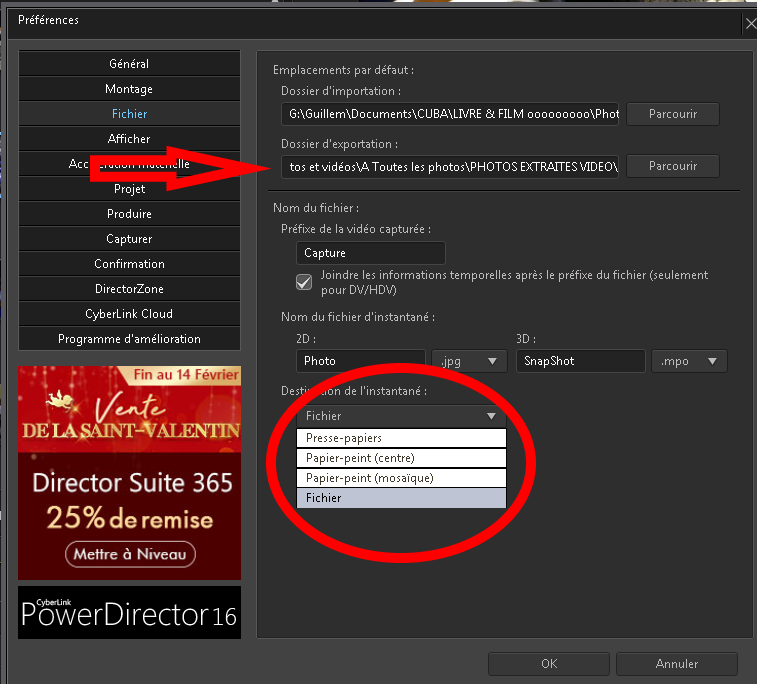Viewport: 757px width, 684px height.
Task: Click Parcourir for Dossier d'exportation
Action: [x=673, y=166]
